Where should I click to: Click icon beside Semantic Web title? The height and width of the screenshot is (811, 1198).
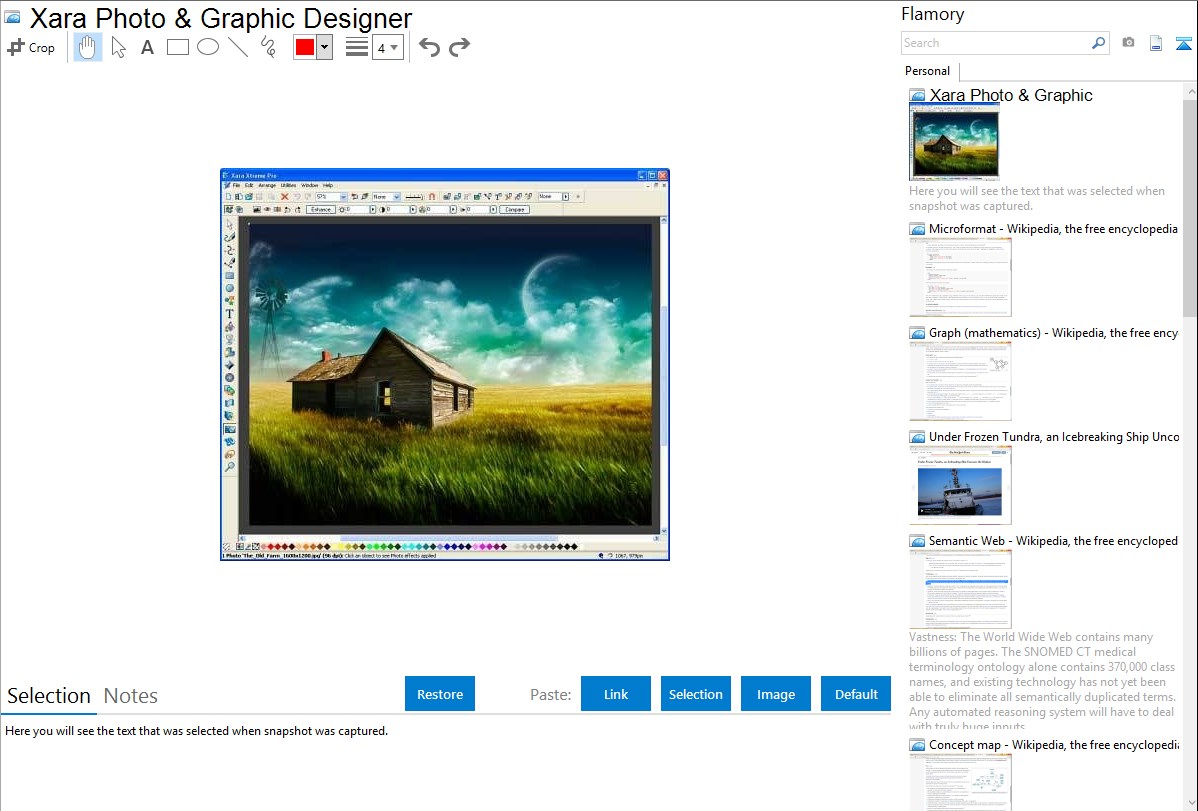[917, 541]
